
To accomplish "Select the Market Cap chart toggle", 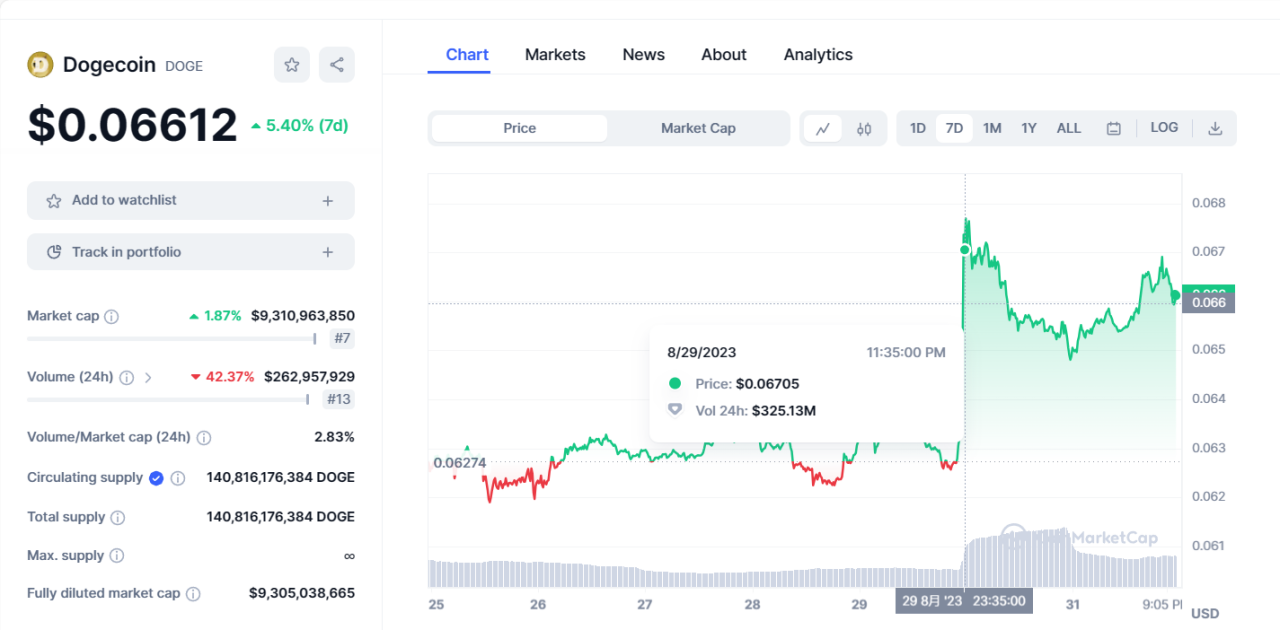I will tap(698, 129).
